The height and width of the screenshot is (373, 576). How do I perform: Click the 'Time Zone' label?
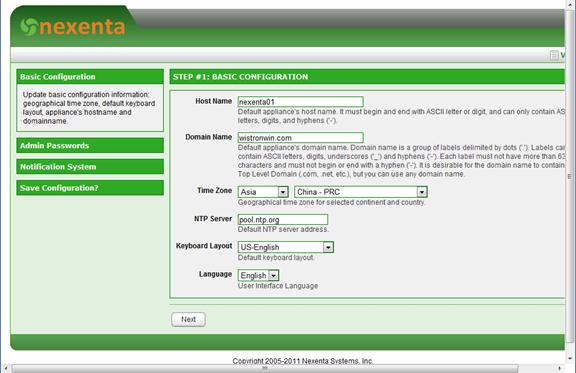click(x=215, y=190)
